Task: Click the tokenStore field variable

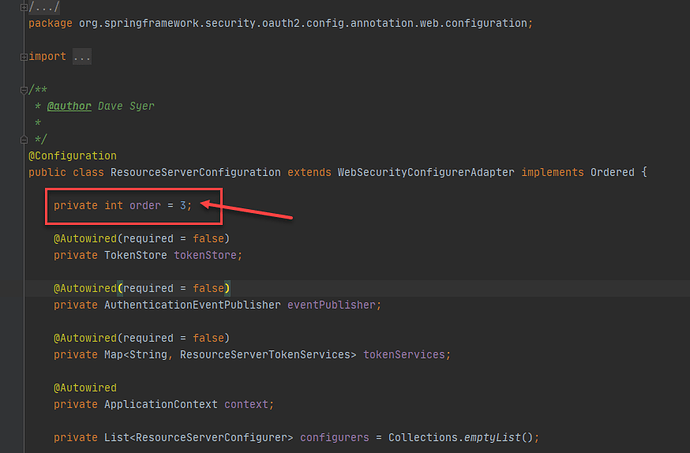Action: tap(205, 255)
